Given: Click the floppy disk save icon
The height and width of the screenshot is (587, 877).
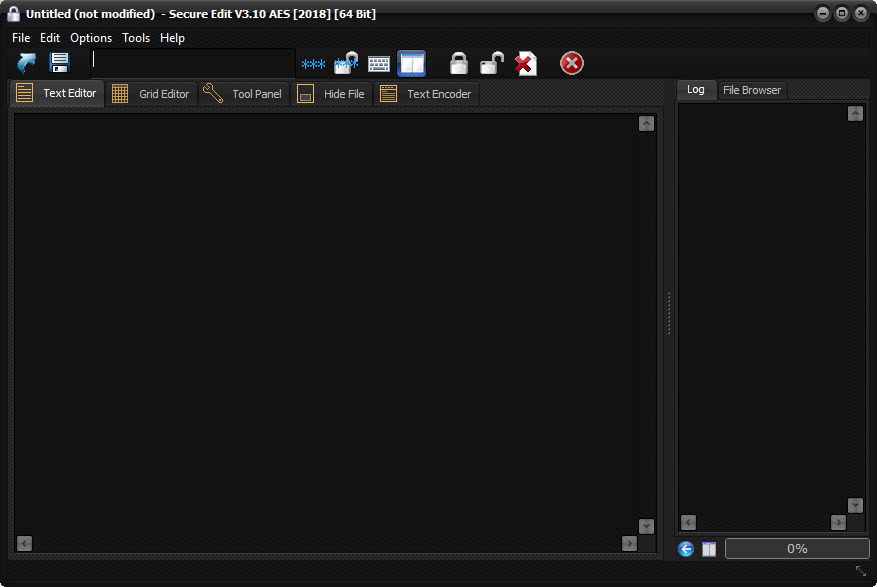Looking at the screenshot, I should click(59, 63).
